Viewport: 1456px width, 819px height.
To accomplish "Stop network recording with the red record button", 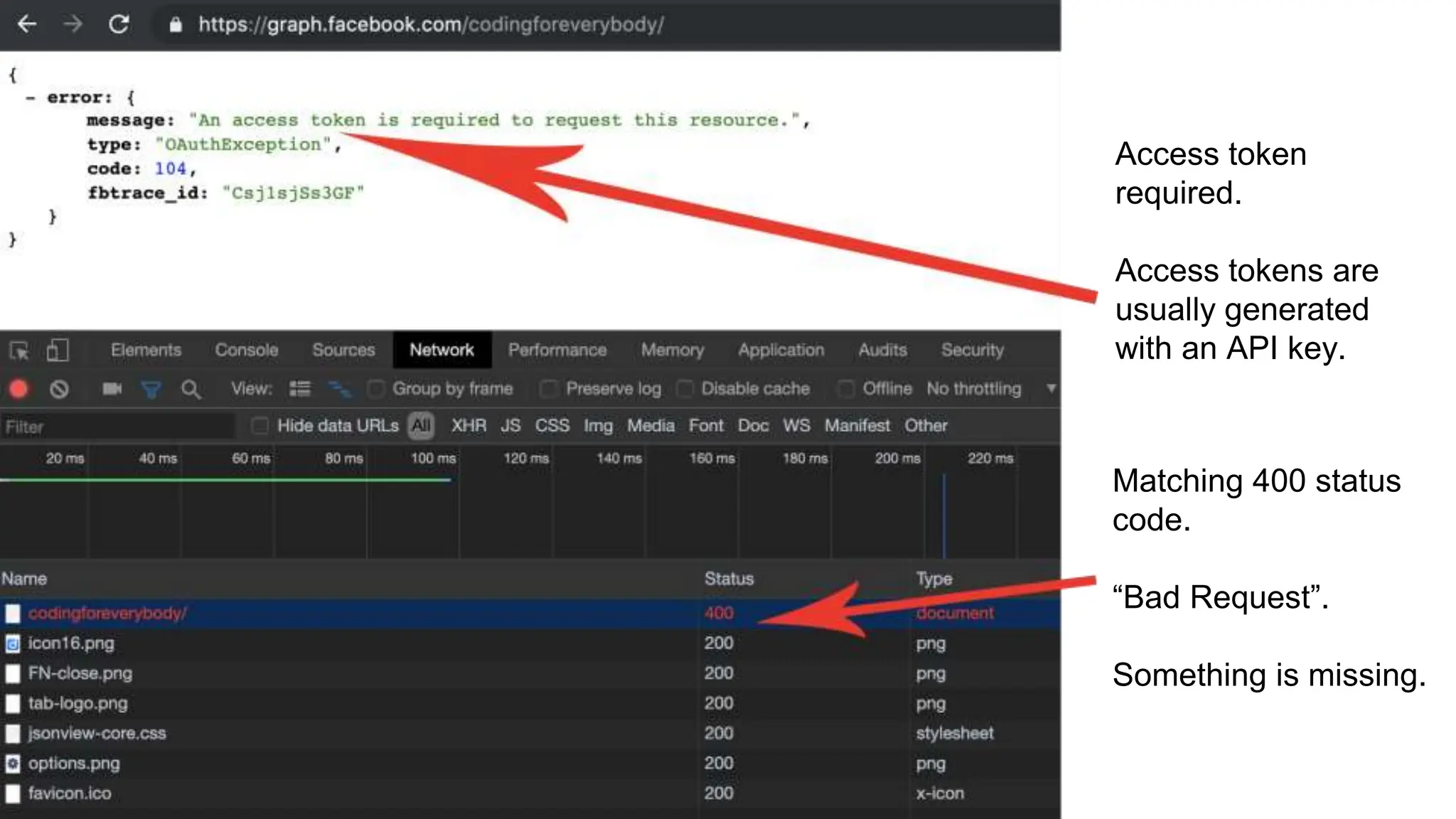I will 19,389.
